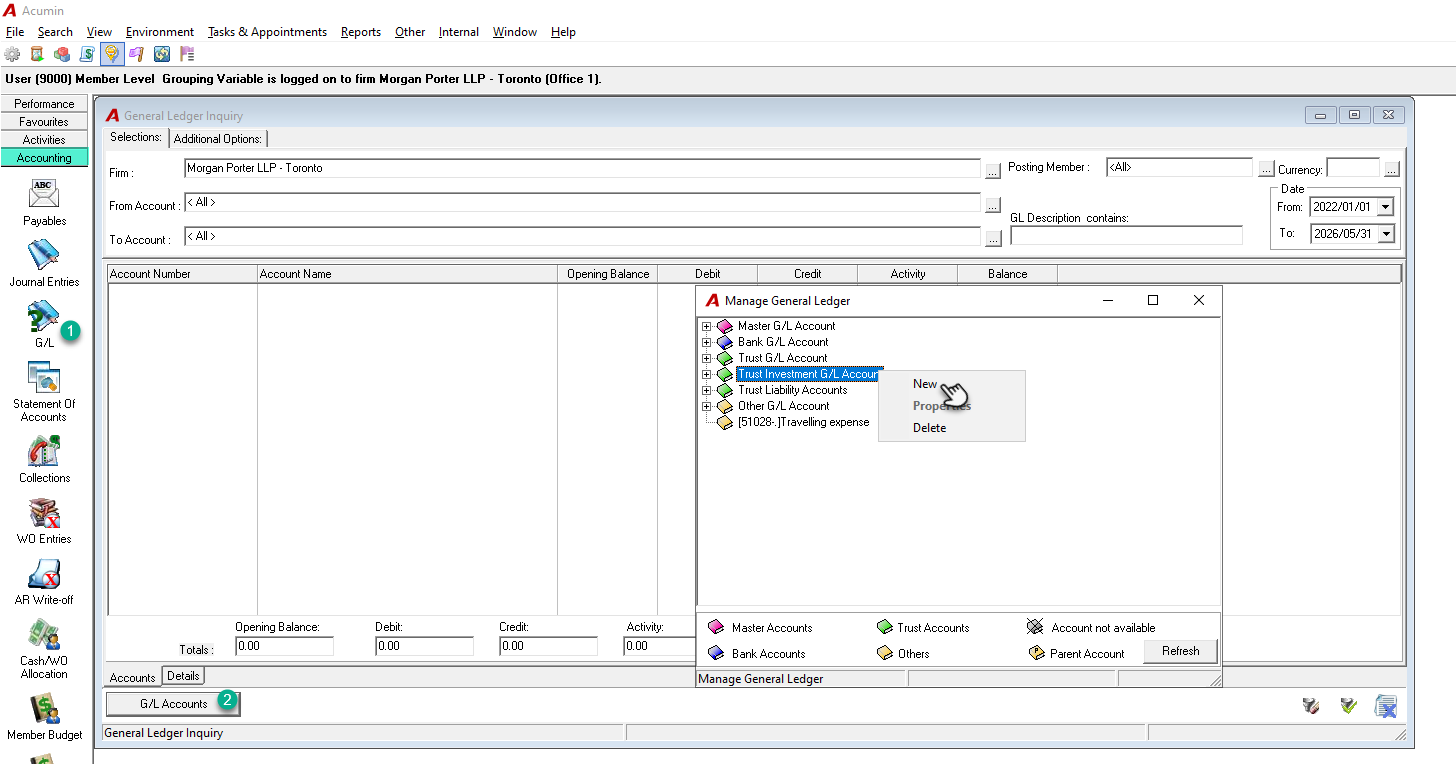Click the blue refresh arrows toolbar icon
This screenshot has height=764, width=1456.
(162, 54)
